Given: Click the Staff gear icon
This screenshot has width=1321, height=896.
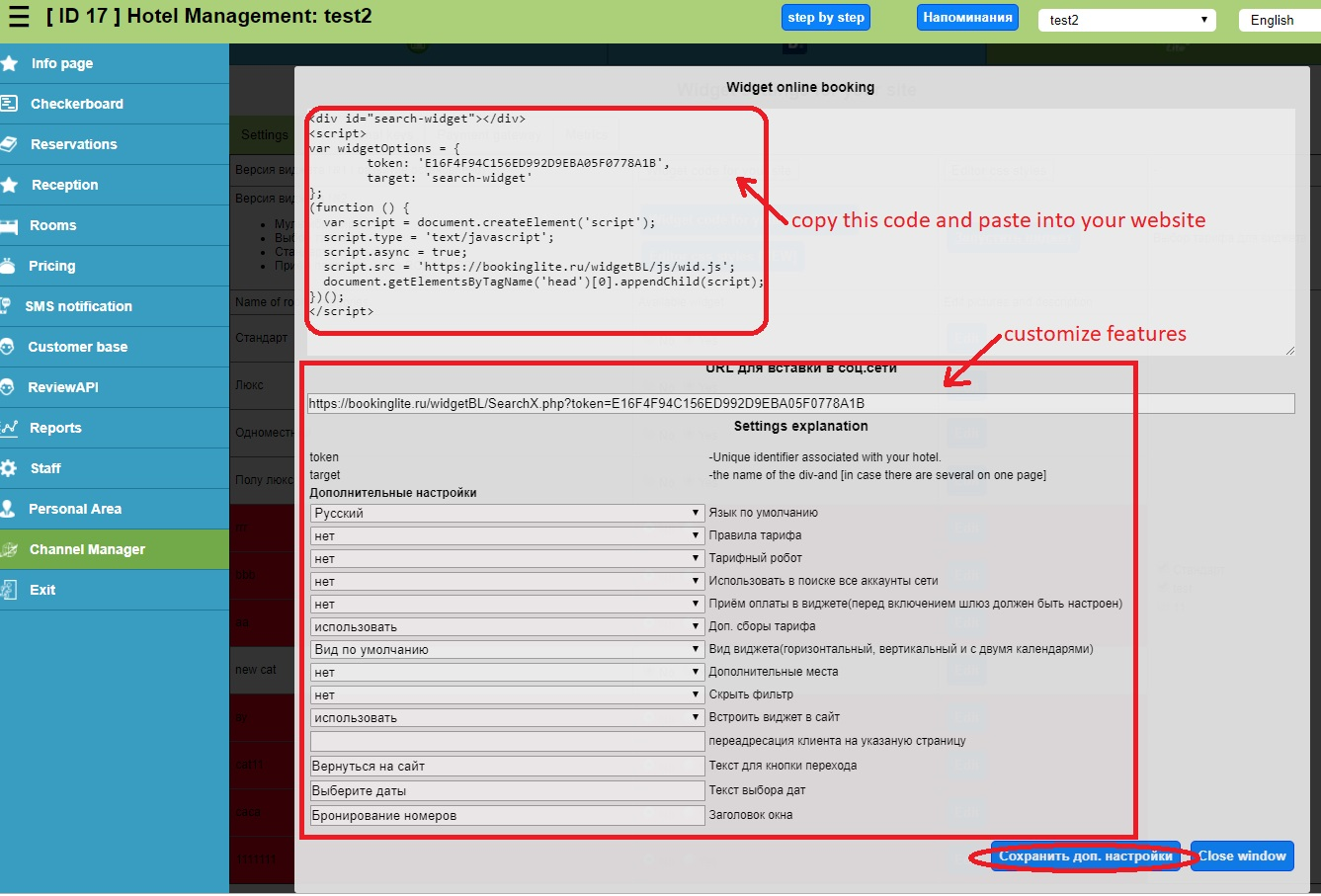Looking at the screenshot, I should coord(9,468).
